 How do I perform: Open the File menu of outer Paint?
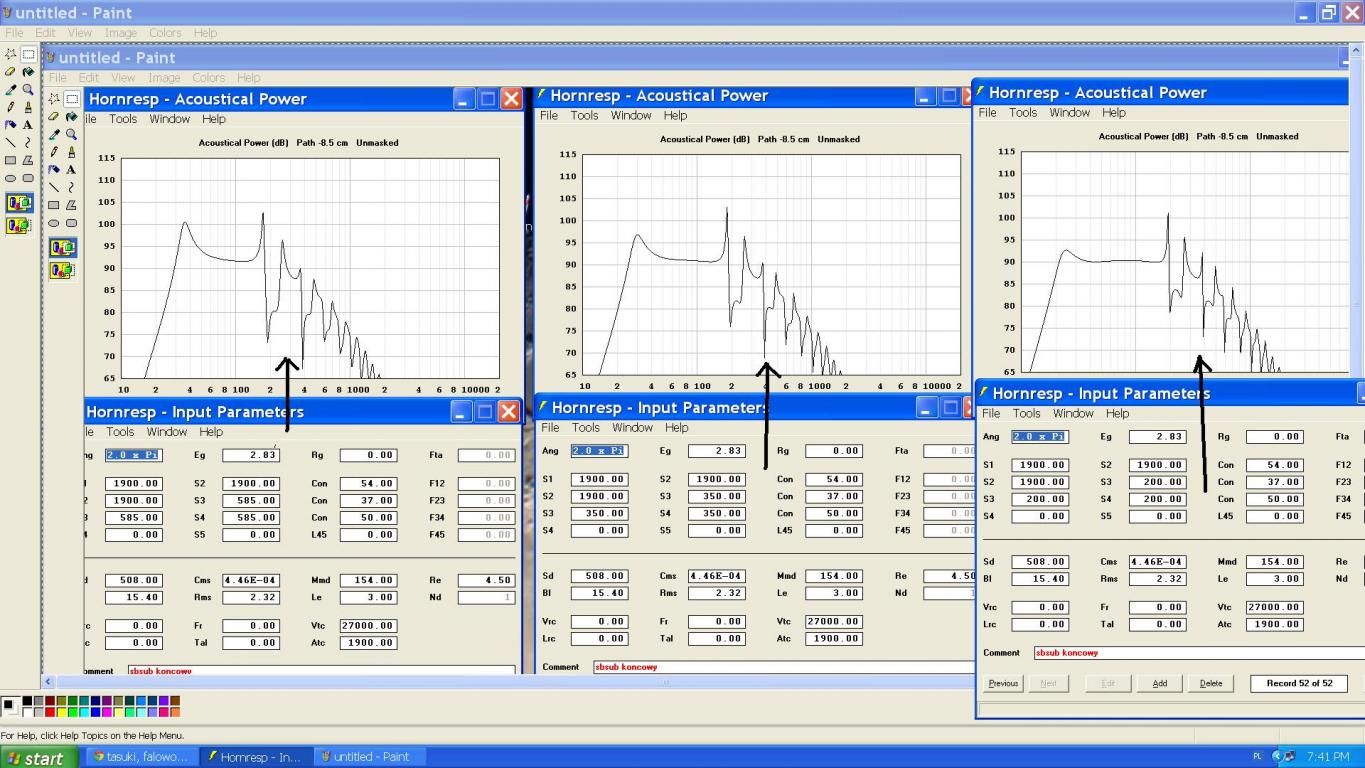[x=14, y=33]
